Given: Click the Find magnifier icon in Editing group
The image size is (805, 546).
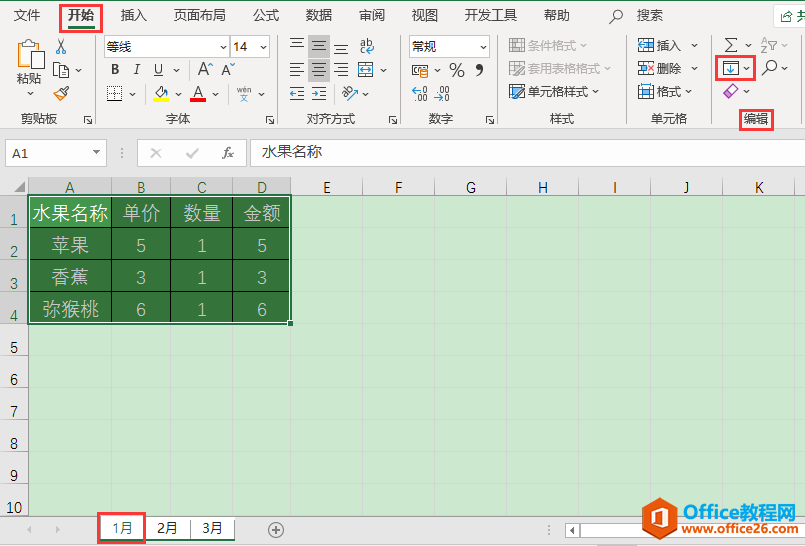Looking at the screenshot, I should tap(768, 68).
